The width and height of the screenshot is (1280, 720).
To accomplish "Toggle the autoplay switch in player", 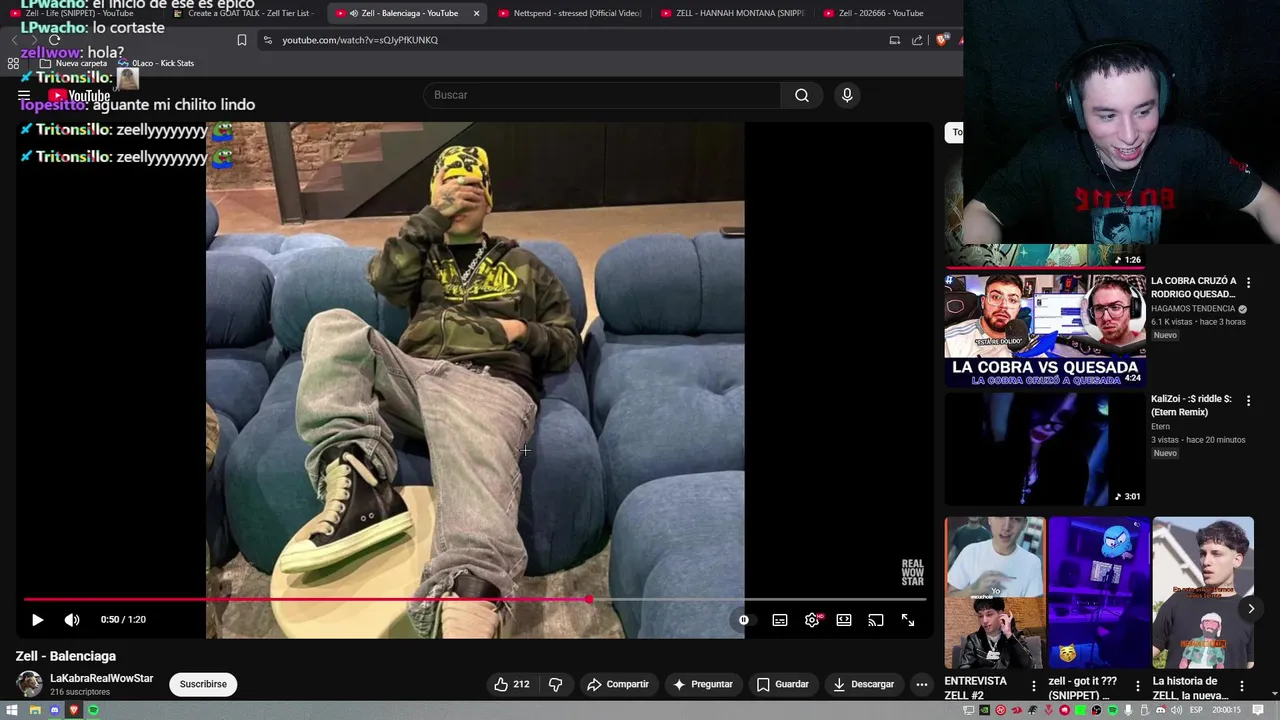I will click(744, 620).
